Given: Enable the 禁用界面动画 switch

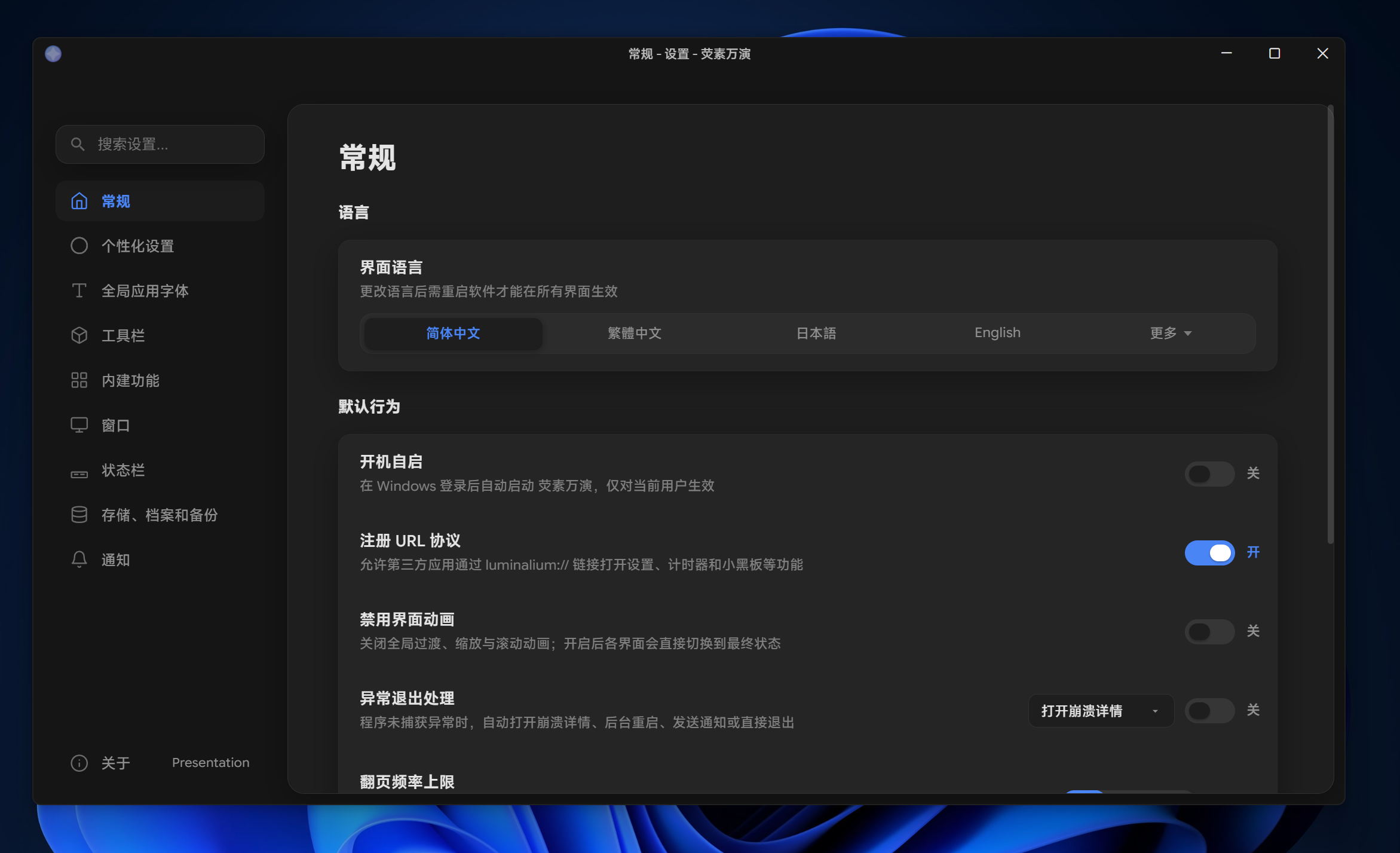Looking at the screenshot, I should coord(1209,631).
